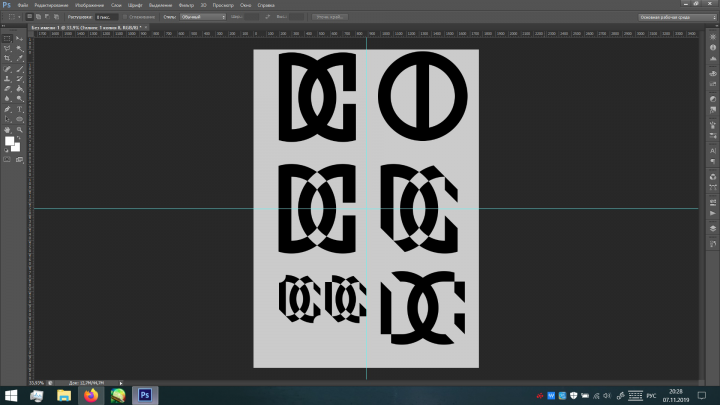Swap width and height values
The image size is (720, 405).
(x=267, y=17)
